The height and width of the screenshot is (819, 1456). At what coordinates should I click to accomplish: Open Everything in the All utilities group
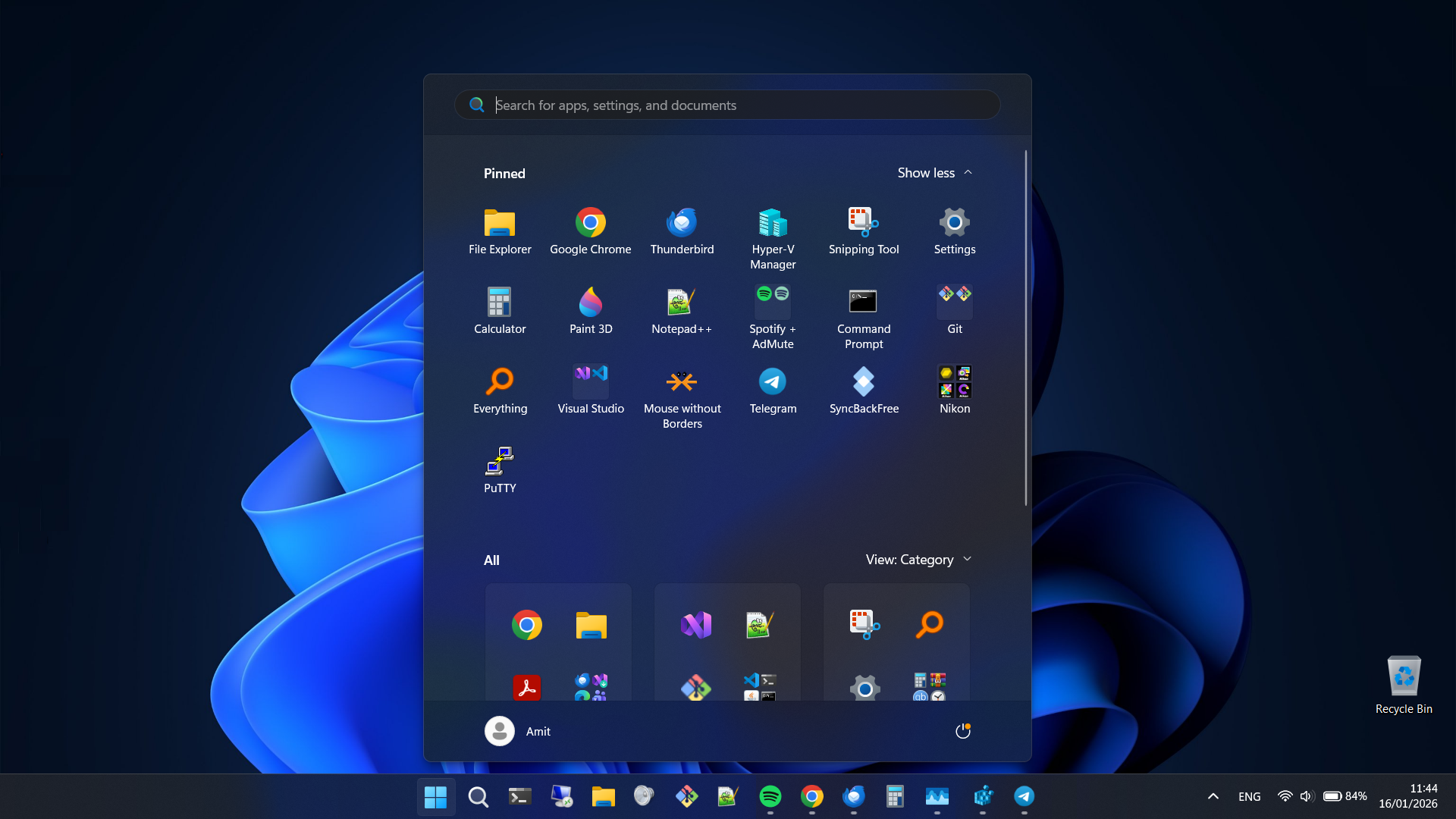[x=929, y=625]
